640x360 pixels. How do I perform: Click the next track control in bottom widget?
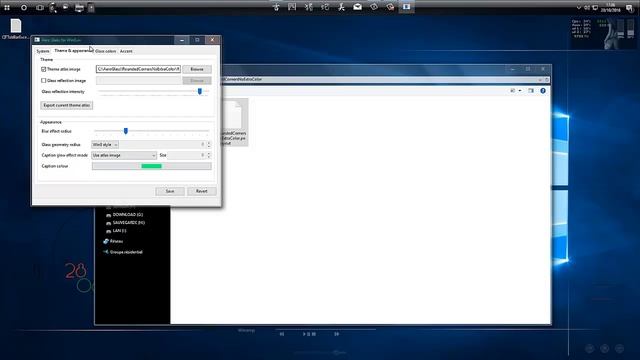336,334
